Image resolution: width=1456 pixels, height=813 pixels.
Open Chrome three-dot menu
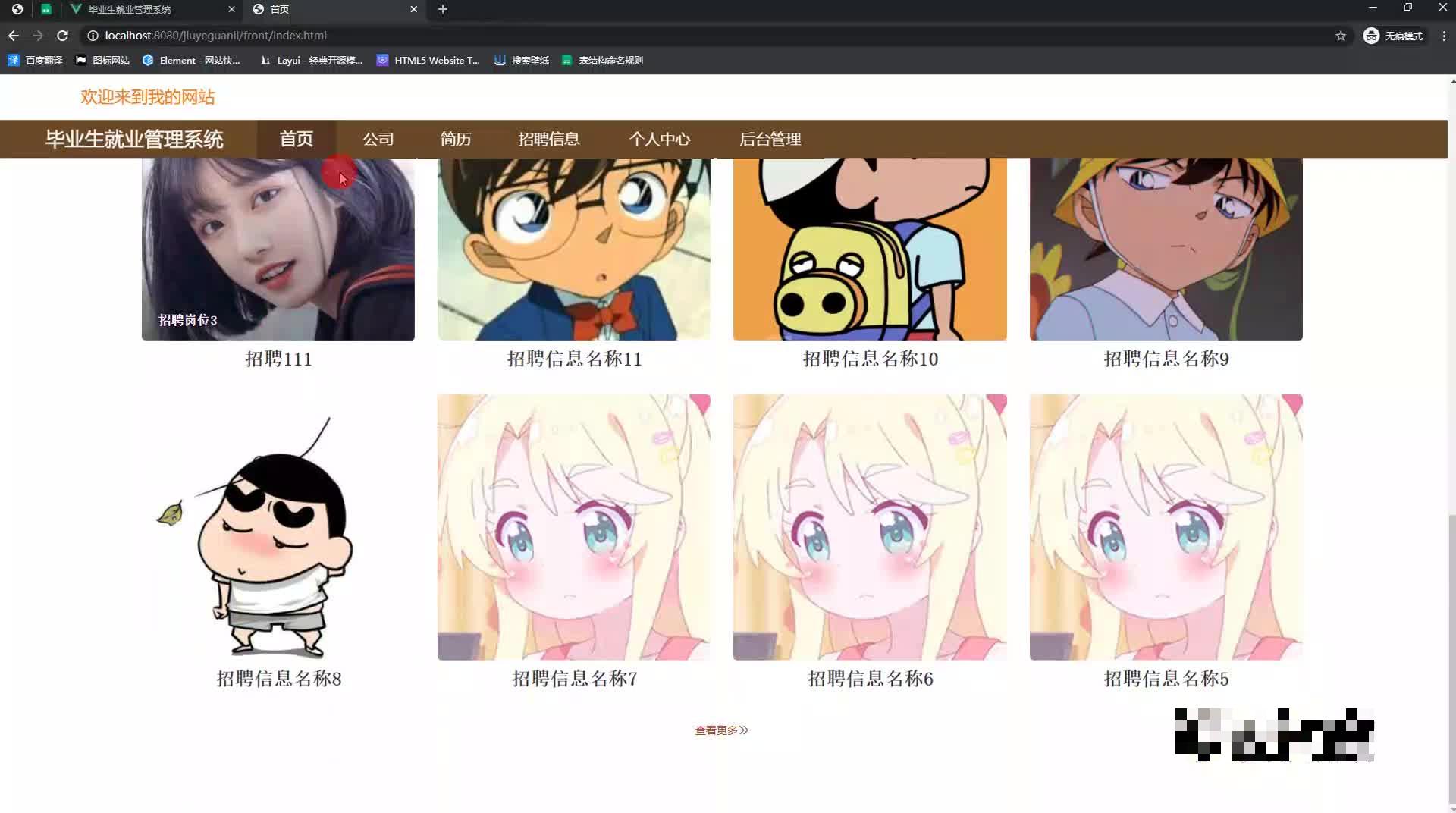click(x=1444, y=36)
